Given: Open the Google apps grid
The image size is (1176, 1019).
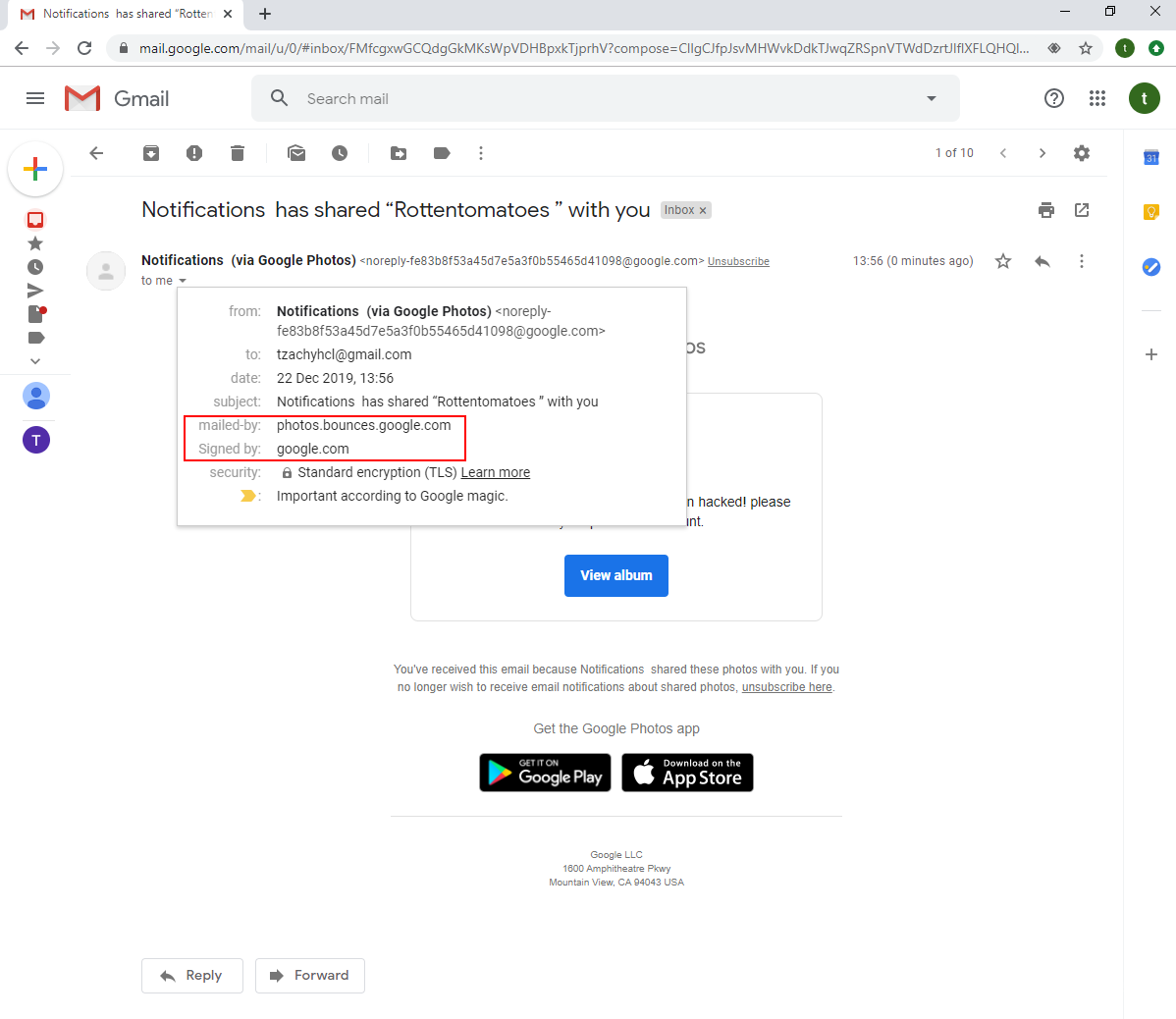Looking at the screenshot, I should (x=1097, y=98).
